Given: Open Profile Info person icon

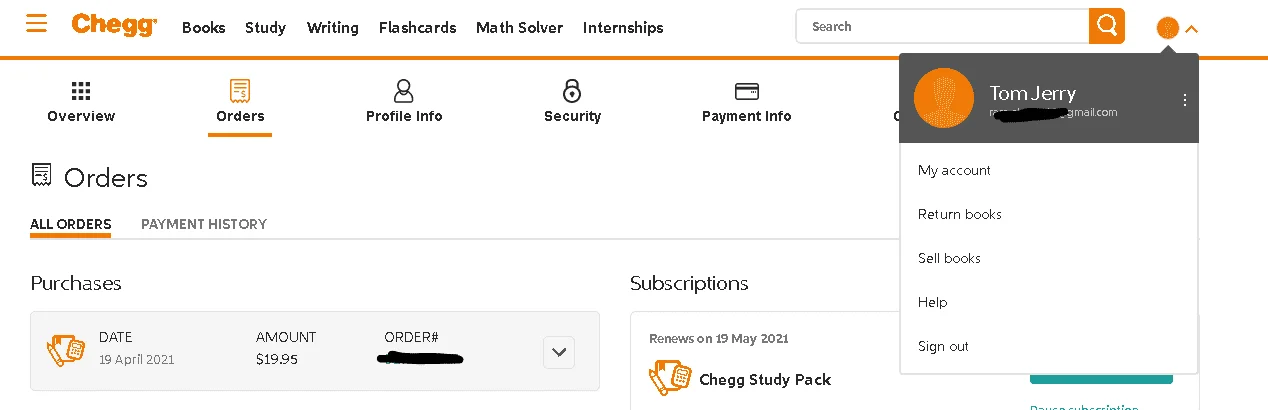Looking at the screenshot, I should click(x=404, y=91).
